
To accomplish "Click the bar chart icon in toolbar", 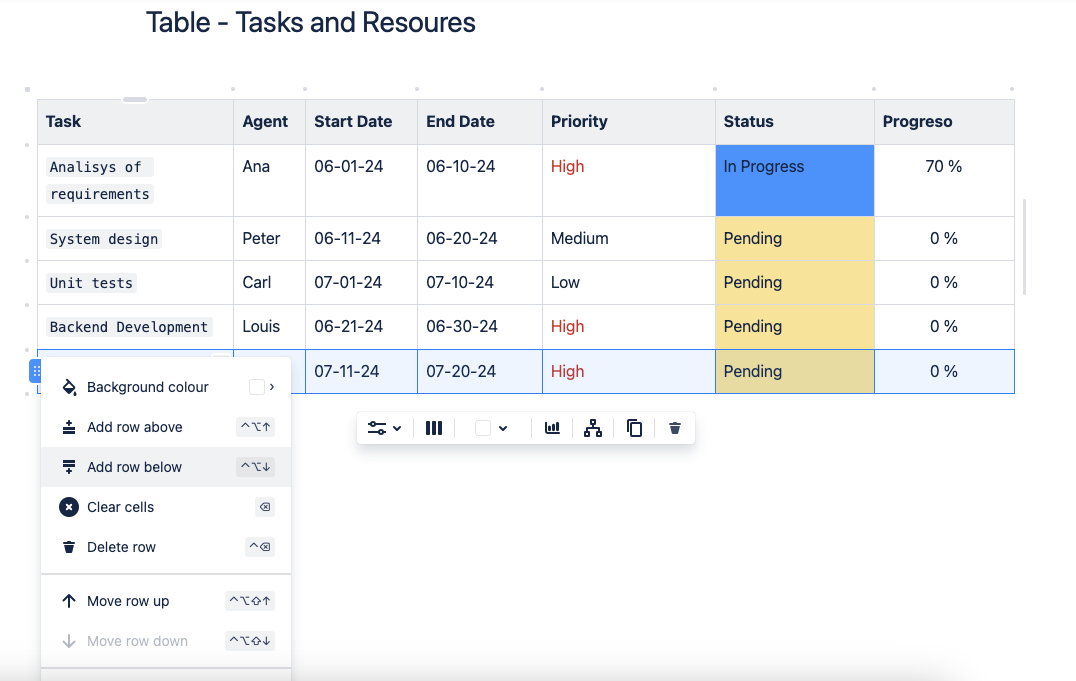I will (552, 428).
